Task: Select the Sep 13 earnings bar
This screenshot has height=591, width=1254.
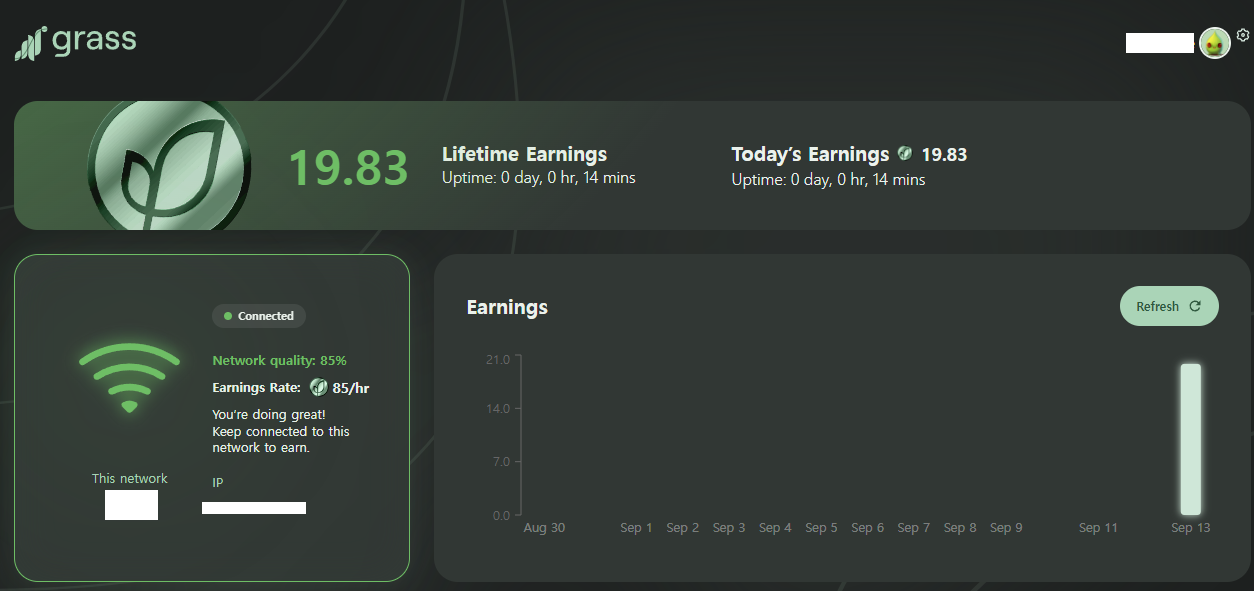Action: tap(1190, 439)
